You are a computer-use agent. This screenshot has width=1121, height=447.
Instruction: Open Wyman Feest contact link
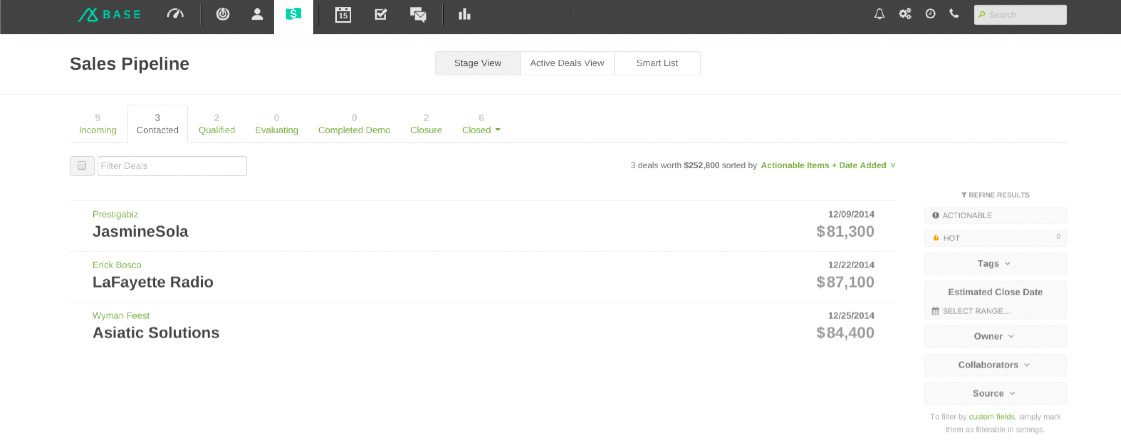(x=121, y=316)
